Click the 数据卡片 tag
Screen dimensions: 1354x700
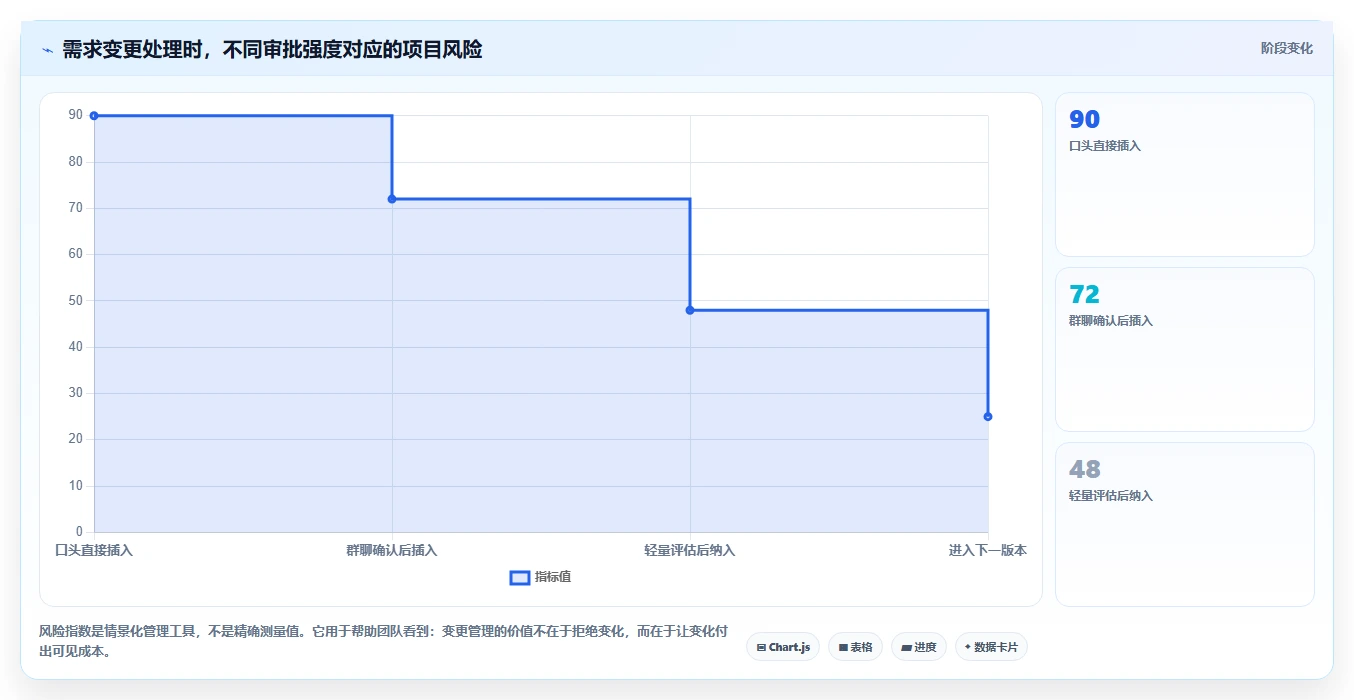(x=991, y=647)
